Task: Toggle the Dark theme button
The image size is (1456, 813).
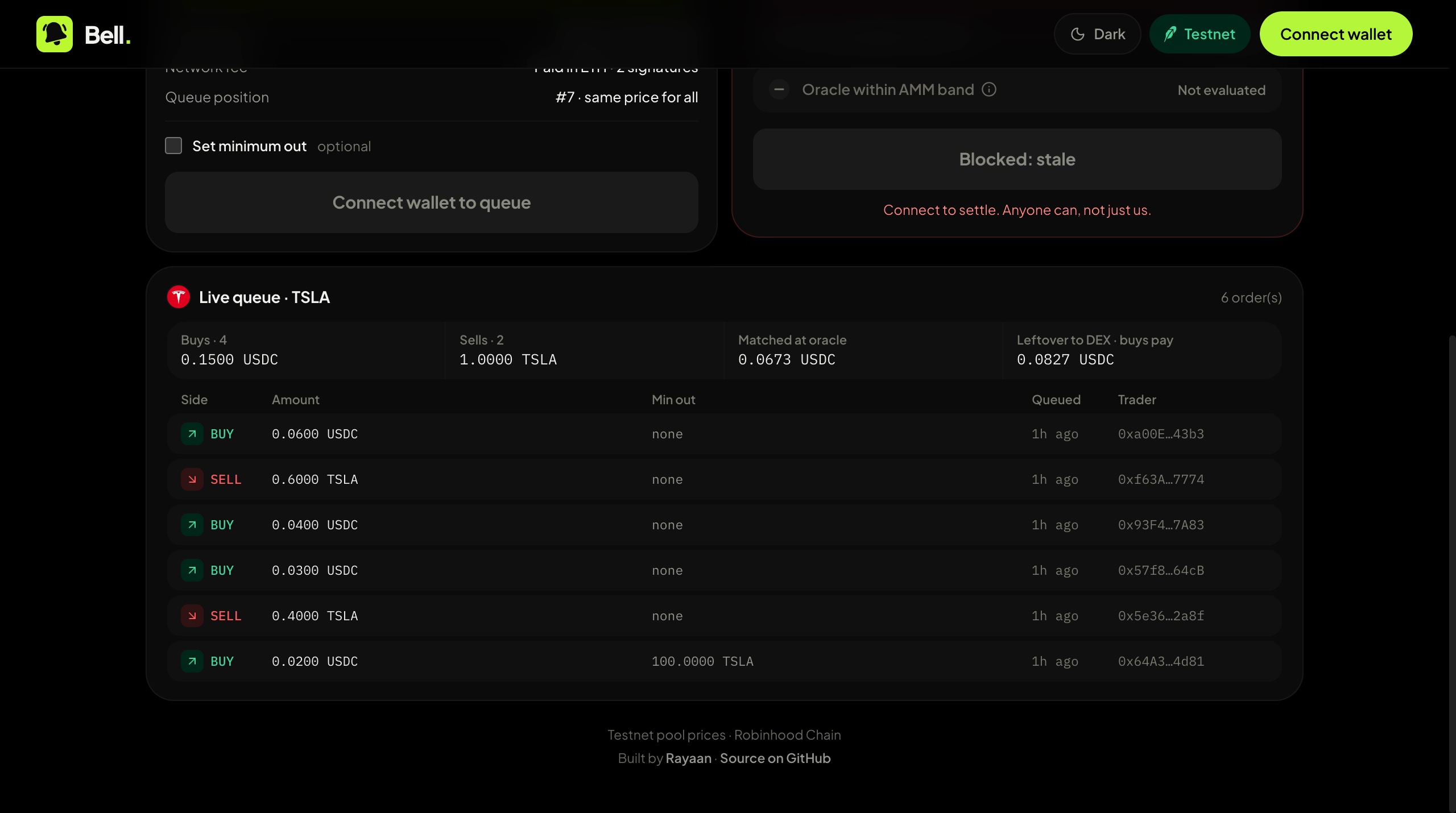Action: click(1097, 34)
